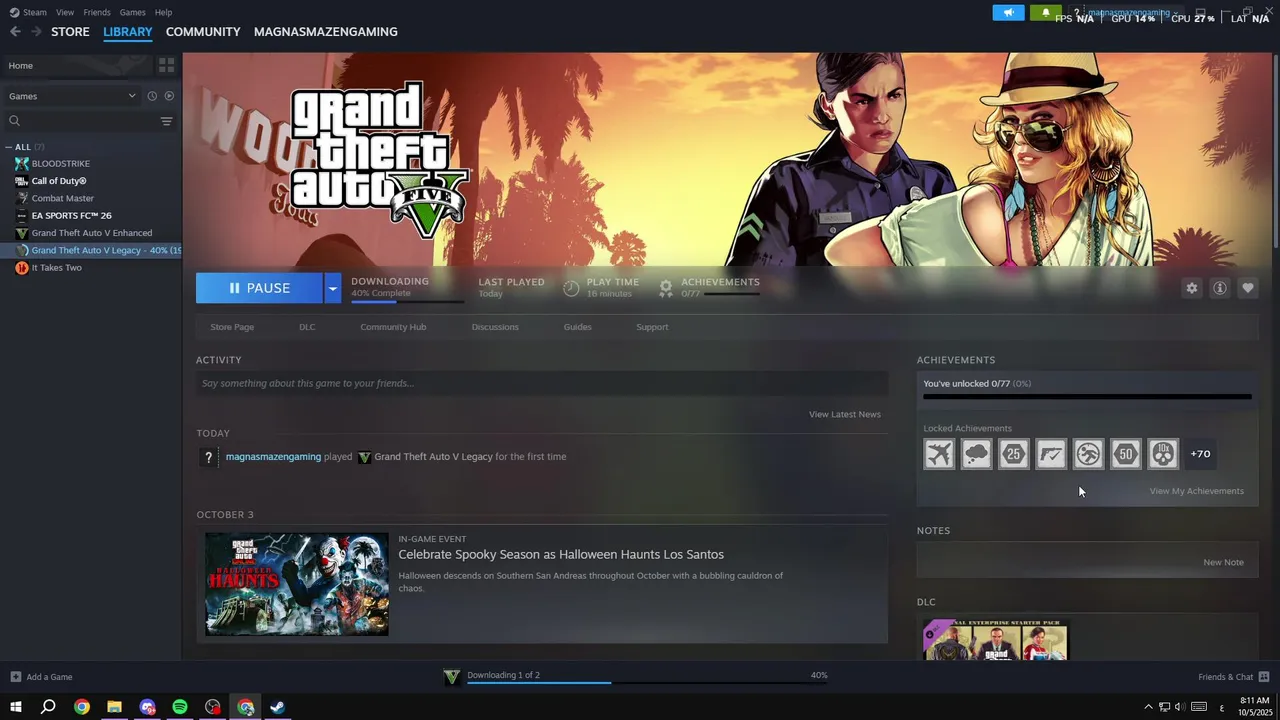Pause the GTA V download
The image size is (1280, 720).
coord(259,288)
